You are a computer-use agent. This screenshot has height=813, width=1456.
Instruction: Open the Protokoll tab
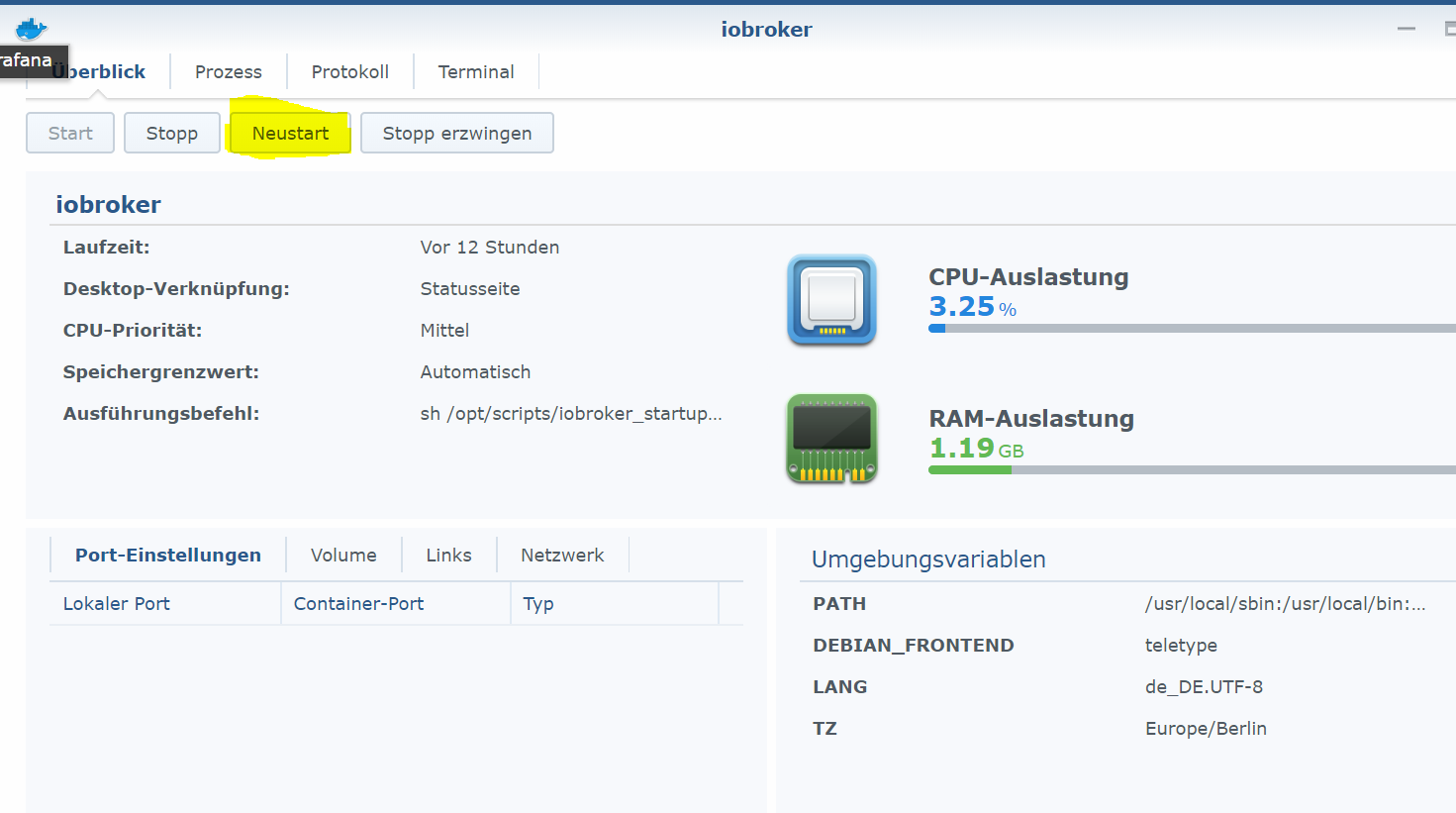point(350,72)
